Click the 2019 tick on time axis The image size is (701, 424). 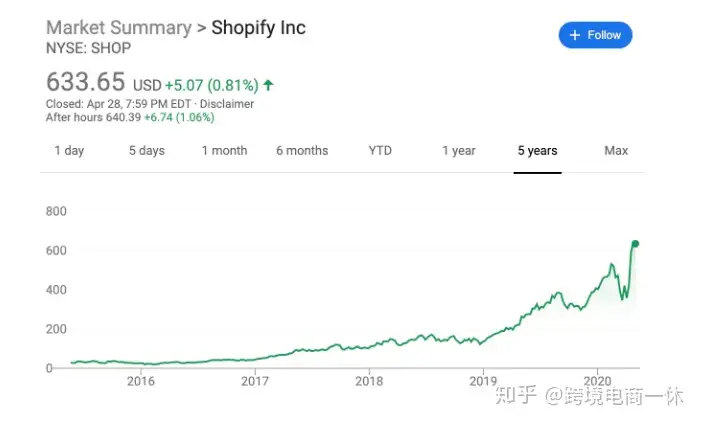(x=483, y=381)
